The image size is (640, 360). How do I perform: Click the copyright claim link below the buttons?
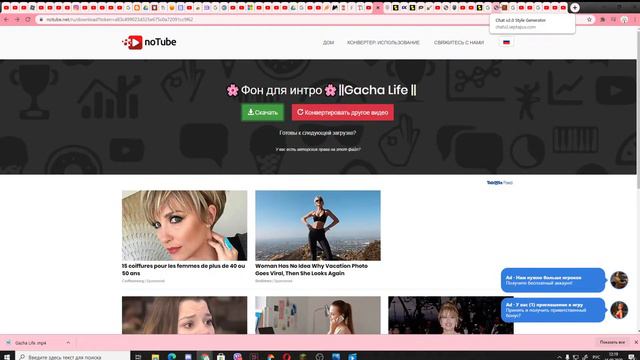pyautogui.click(x=318, y=149)
